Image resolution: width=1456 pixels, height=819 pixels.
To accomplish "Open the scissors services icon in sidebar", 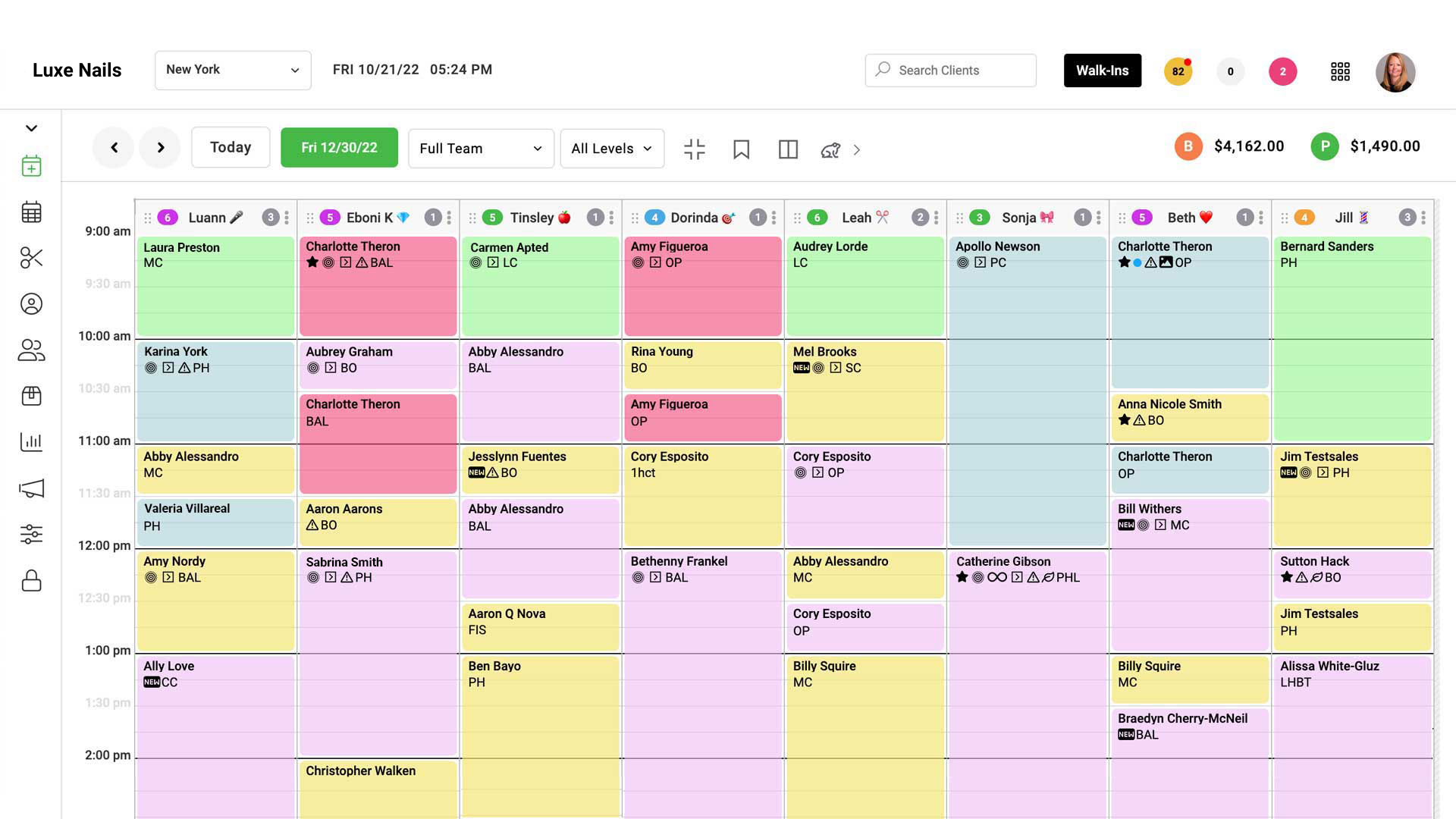I will point(31,258).
